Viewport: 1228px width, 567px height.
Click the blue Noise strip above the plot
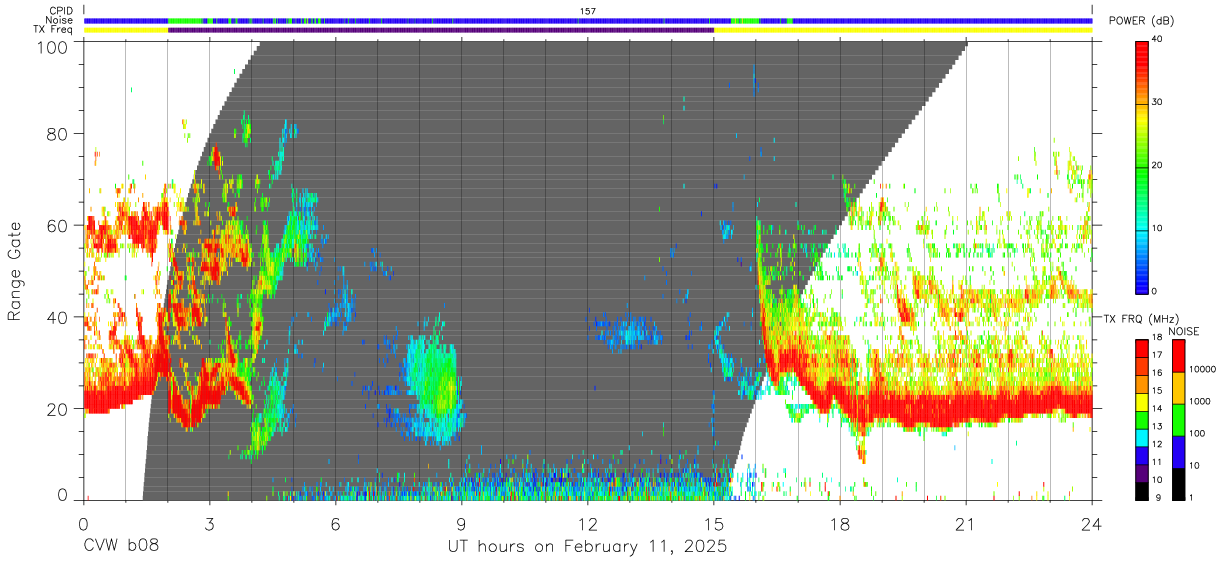[588, 20]
